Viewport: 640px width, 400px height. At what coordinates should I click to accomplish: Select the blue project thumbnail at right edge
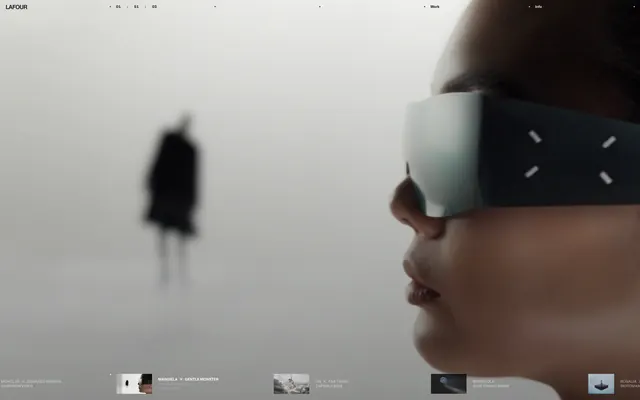coord(601,384)
